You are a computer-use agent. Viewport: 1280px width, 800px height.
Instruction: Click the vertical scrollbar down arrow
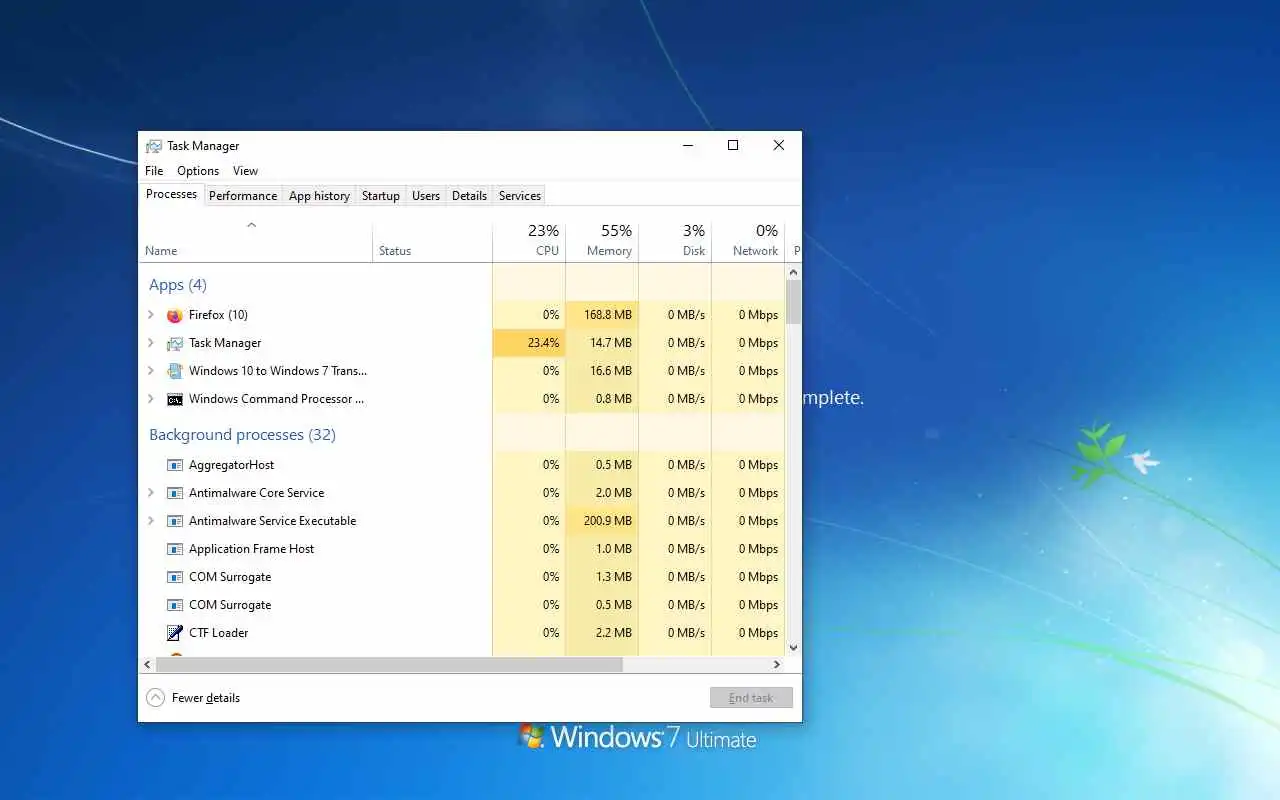[794, 648]
